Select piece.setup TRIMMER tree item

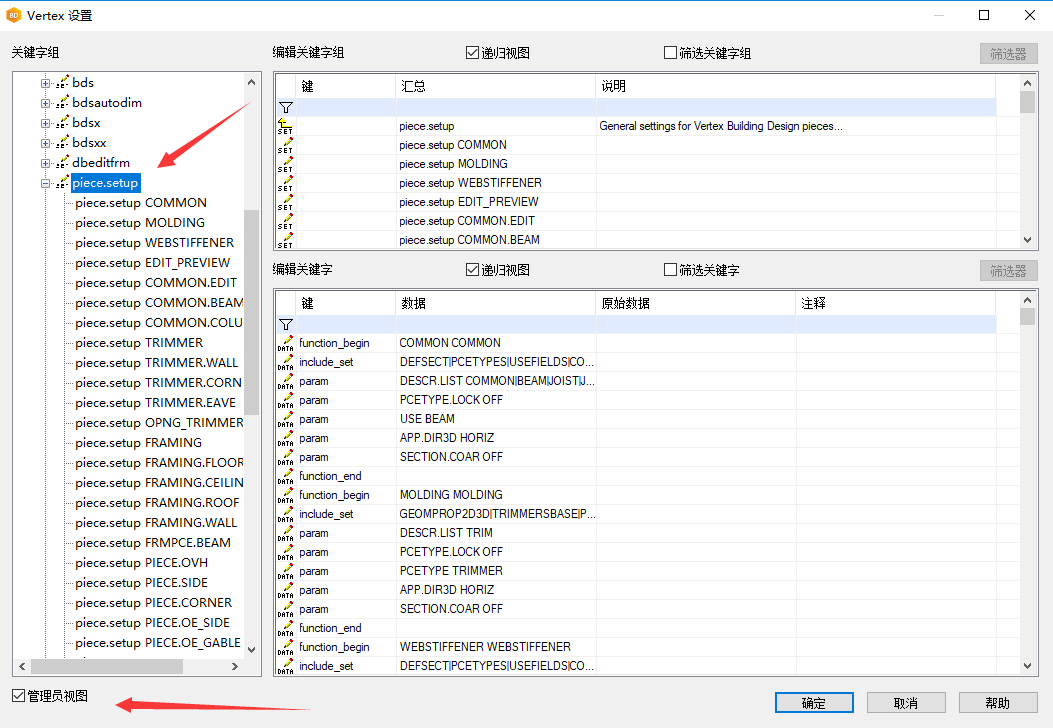[x=139, y=343]
